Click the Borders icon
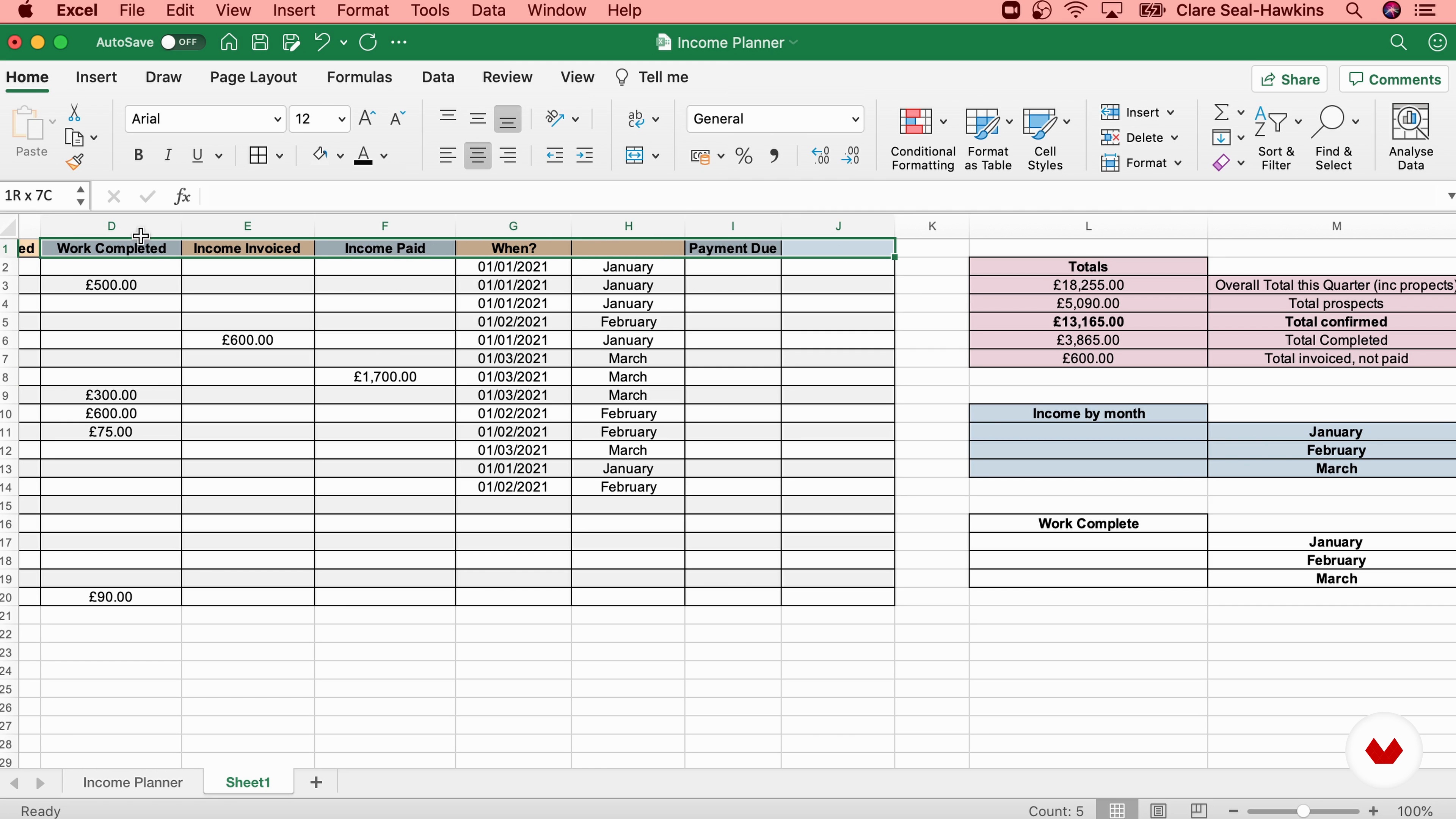This screenshot has width=1456, height=819. click(x=258, y=155)
